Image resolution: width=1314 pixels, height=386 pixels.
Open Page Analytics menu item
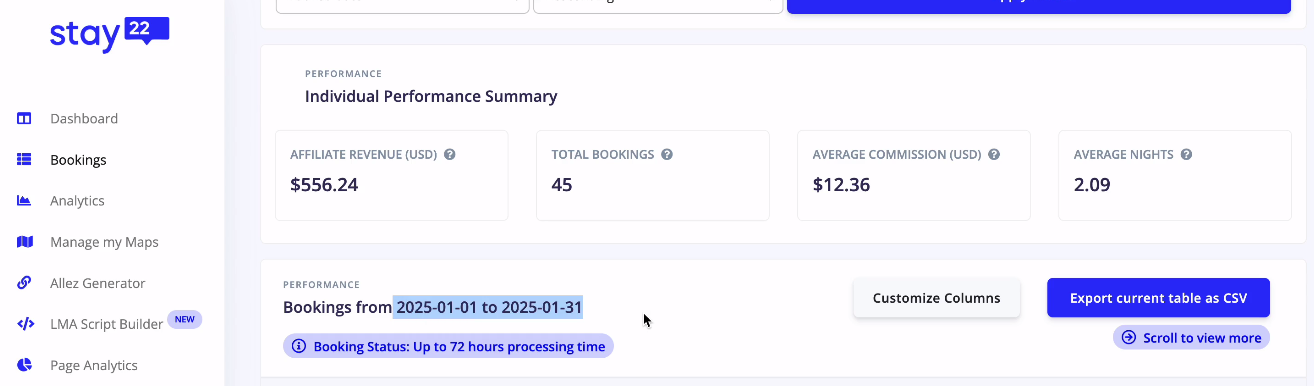point(94,365)
